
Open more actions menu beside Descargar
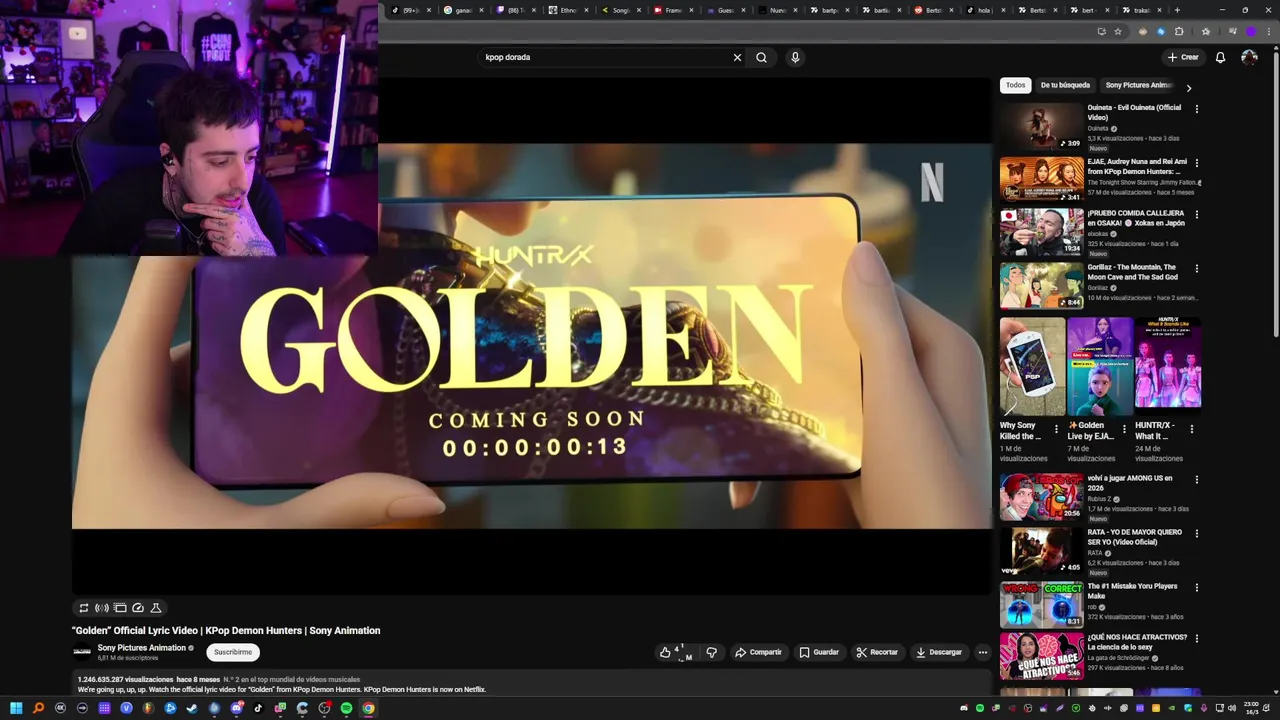(982, 652)
